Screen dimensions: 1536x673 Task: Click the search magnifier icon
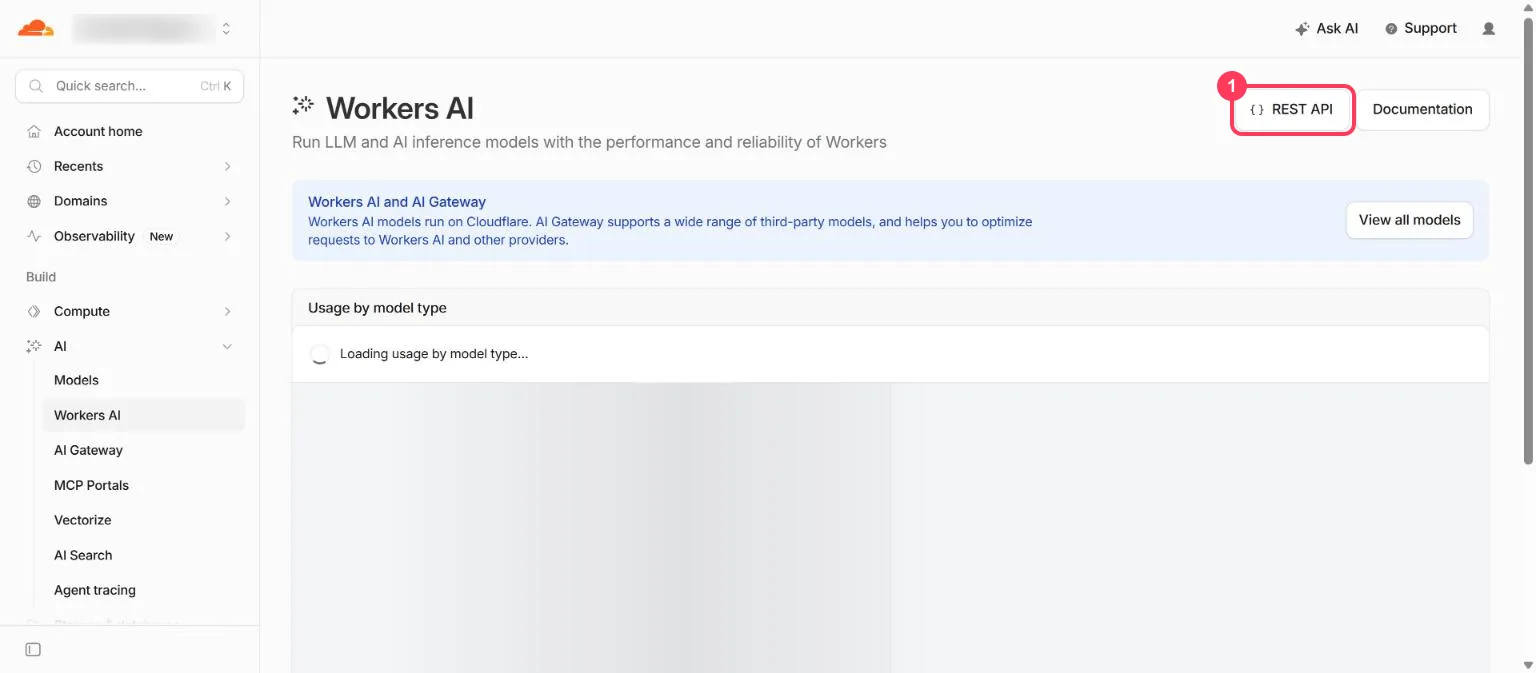coord(36,86)
